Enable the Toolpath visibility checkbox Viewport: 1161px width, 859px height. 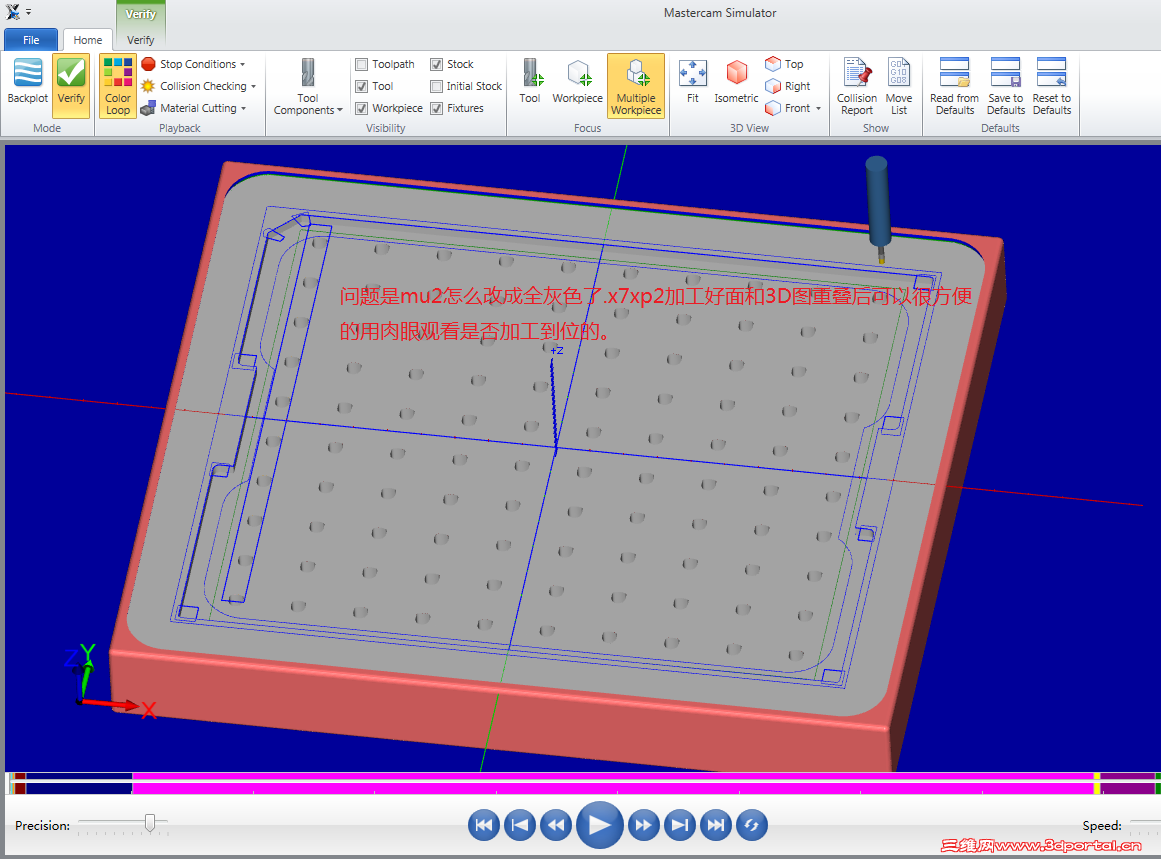(361, 64)
